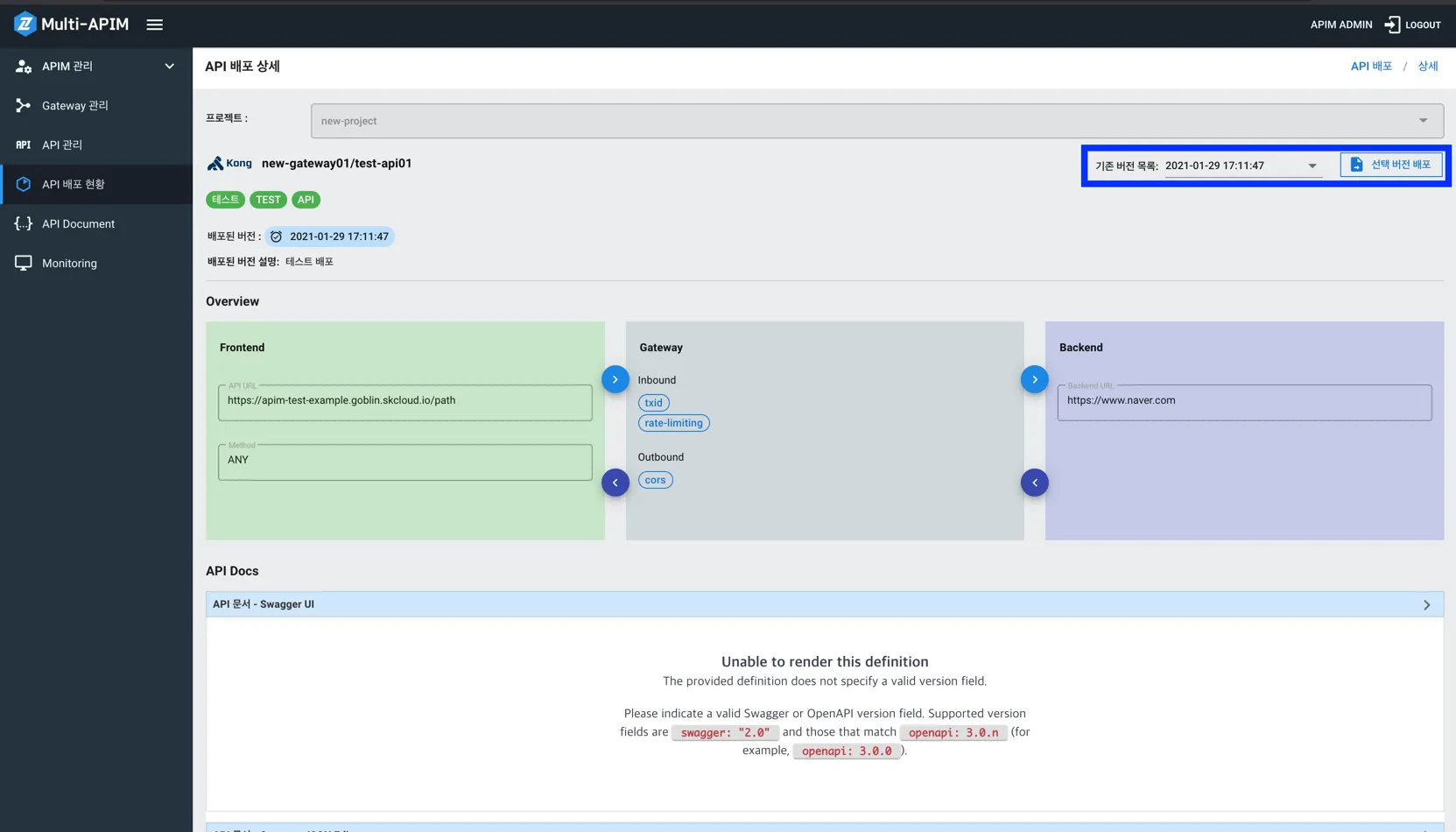Open the 기존 버전 목록 version dropdown

1241,166
